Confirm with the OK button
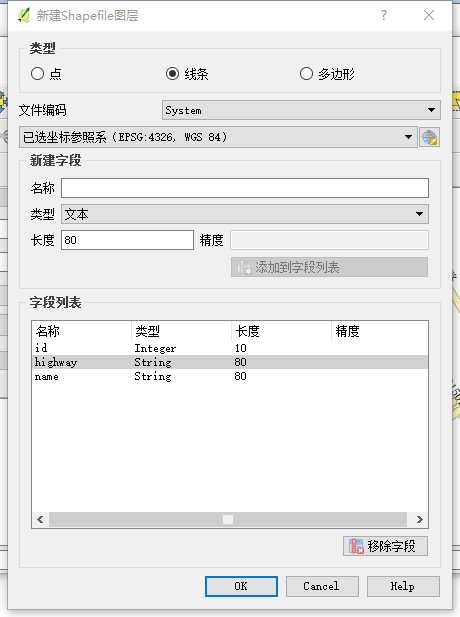The height and width of the screenshot is (617, 460). tap(241, 586)
